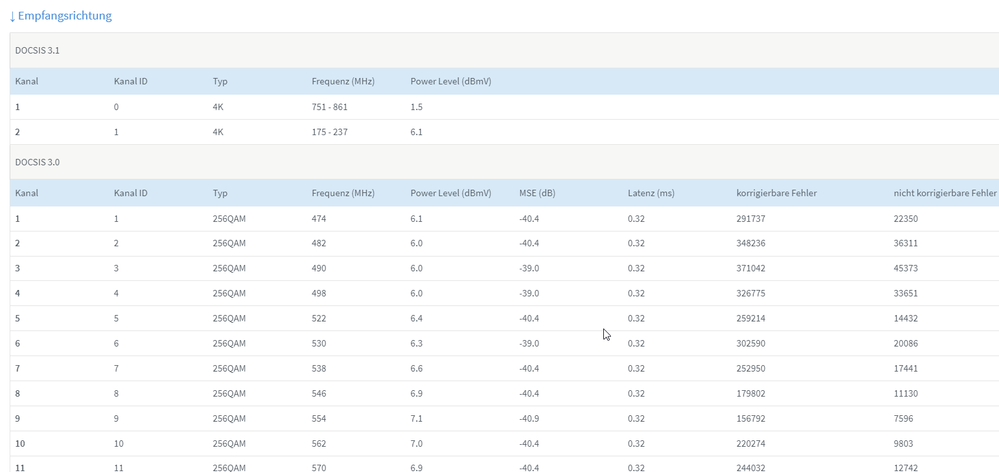Select the 4K type in the 751 - 861 row

(x=218, y=107)
